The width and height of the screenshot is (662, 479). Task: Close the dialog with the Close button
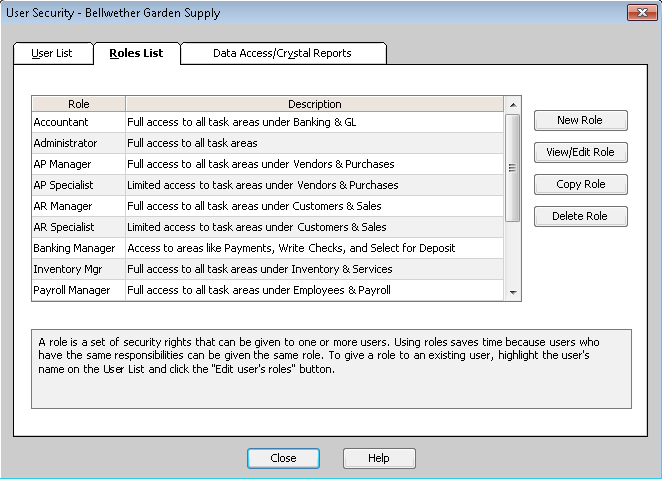coord(283,458)
